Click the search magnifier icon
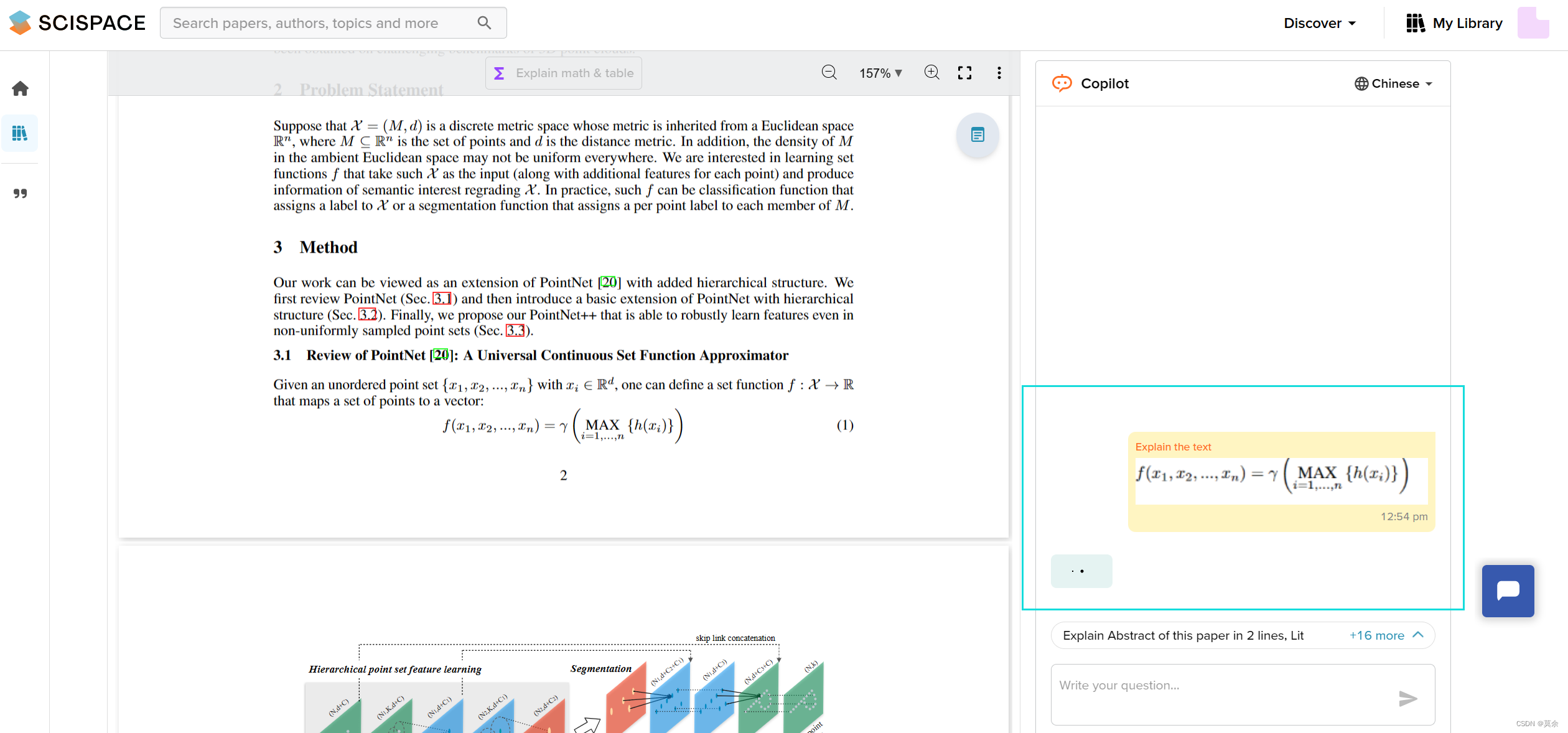Viewport: 1568px width, 733px height. [x=484, y=23]
